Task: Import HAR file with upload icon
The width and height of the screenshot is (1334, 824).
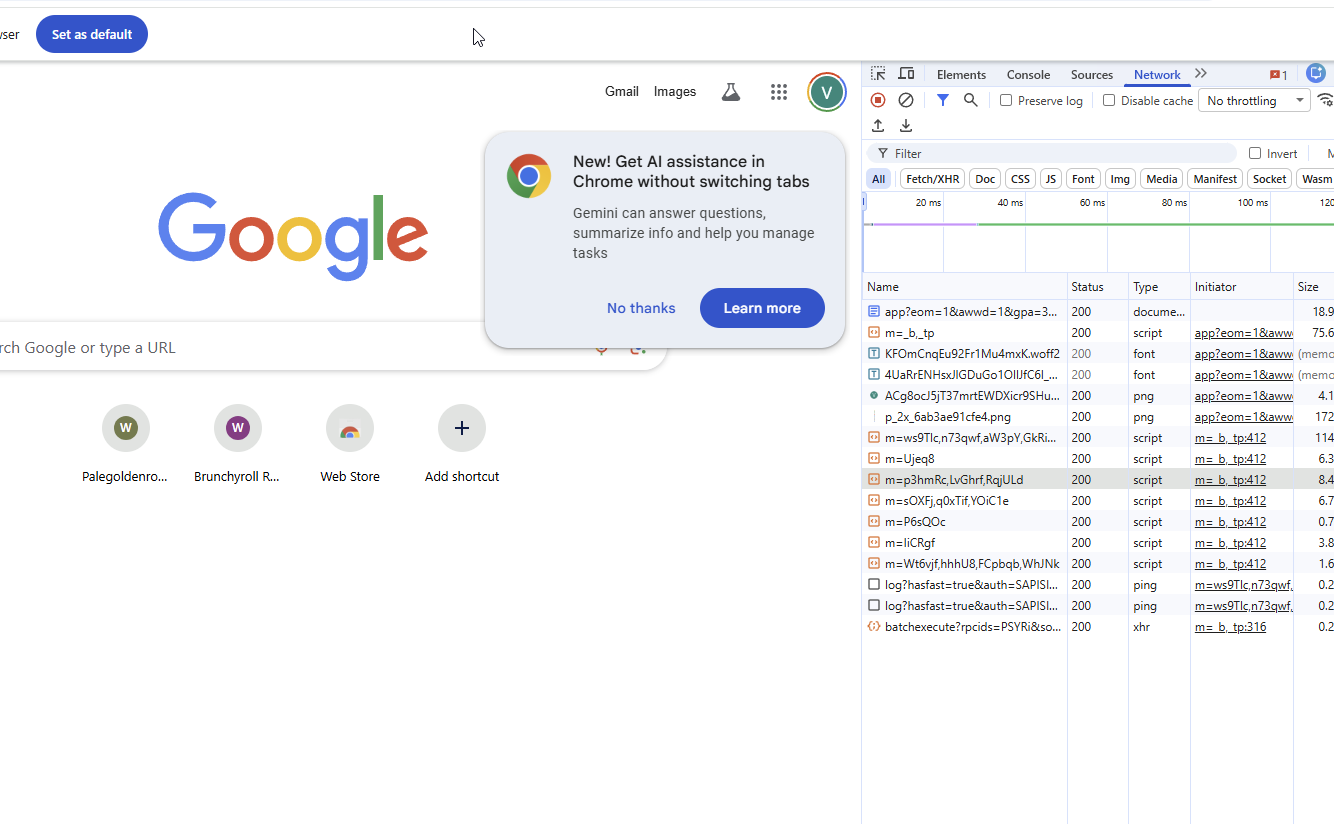Action: (878, 126)
